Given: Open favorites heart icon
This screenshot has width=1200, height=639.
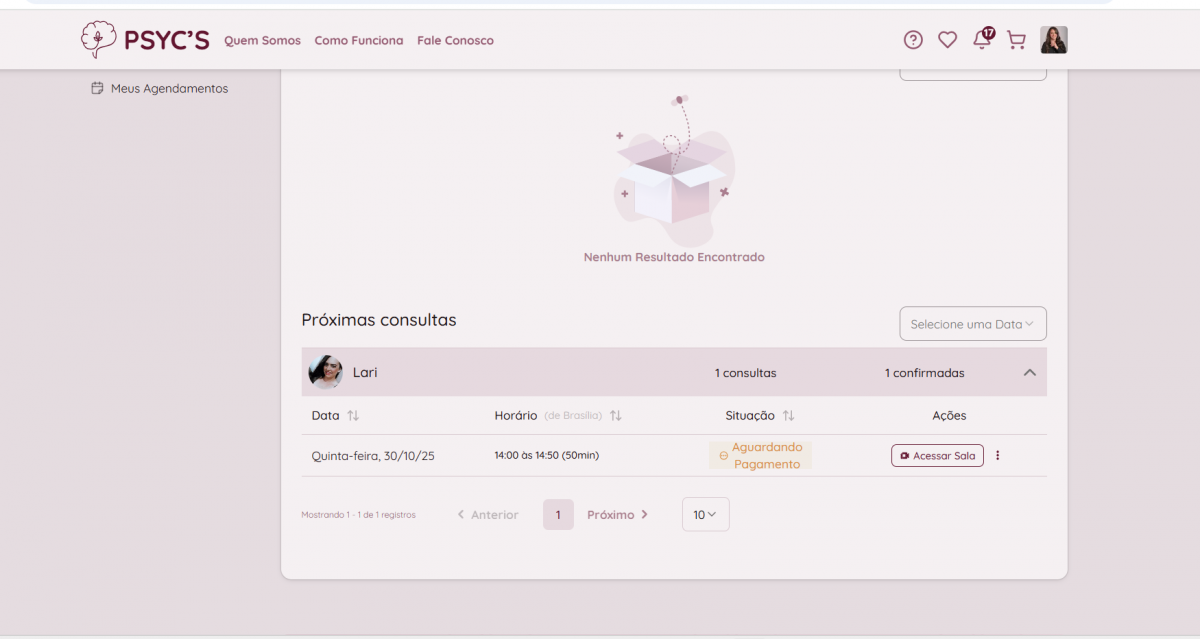Looking at the screenshot, I should click(947, 40).
